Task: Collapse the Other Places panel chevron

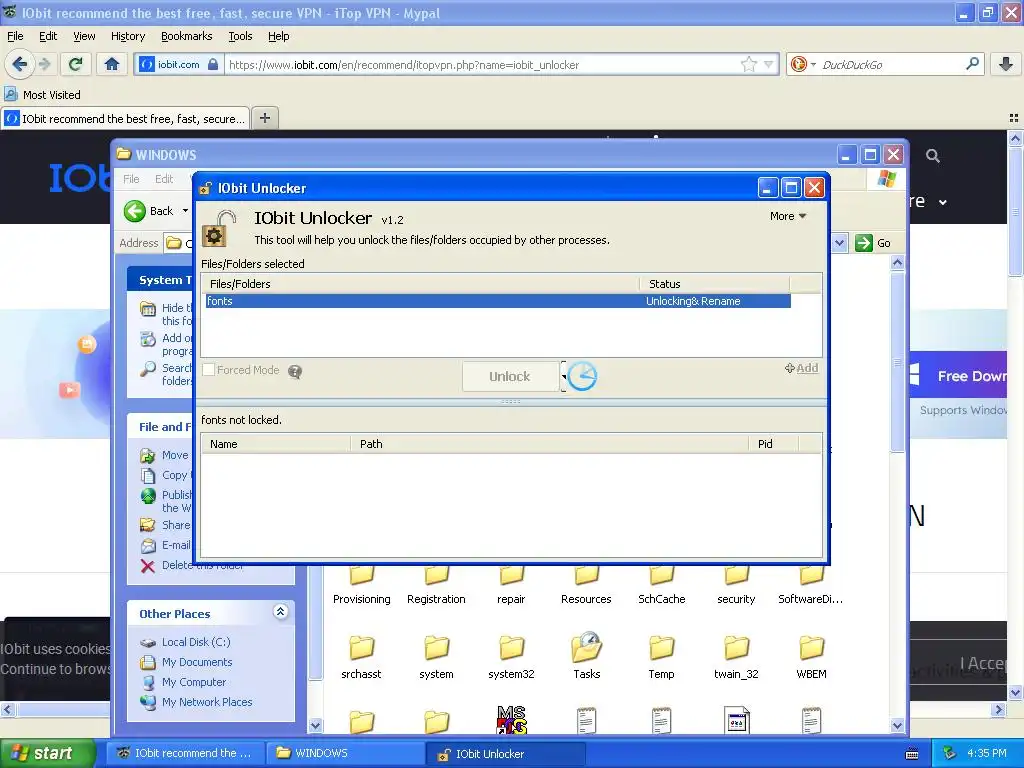Action: [280, 612]
